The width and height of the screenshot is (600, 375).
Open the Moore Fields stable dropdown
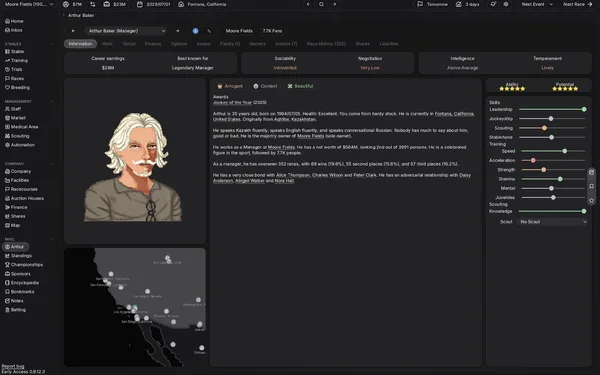point(28,4)
